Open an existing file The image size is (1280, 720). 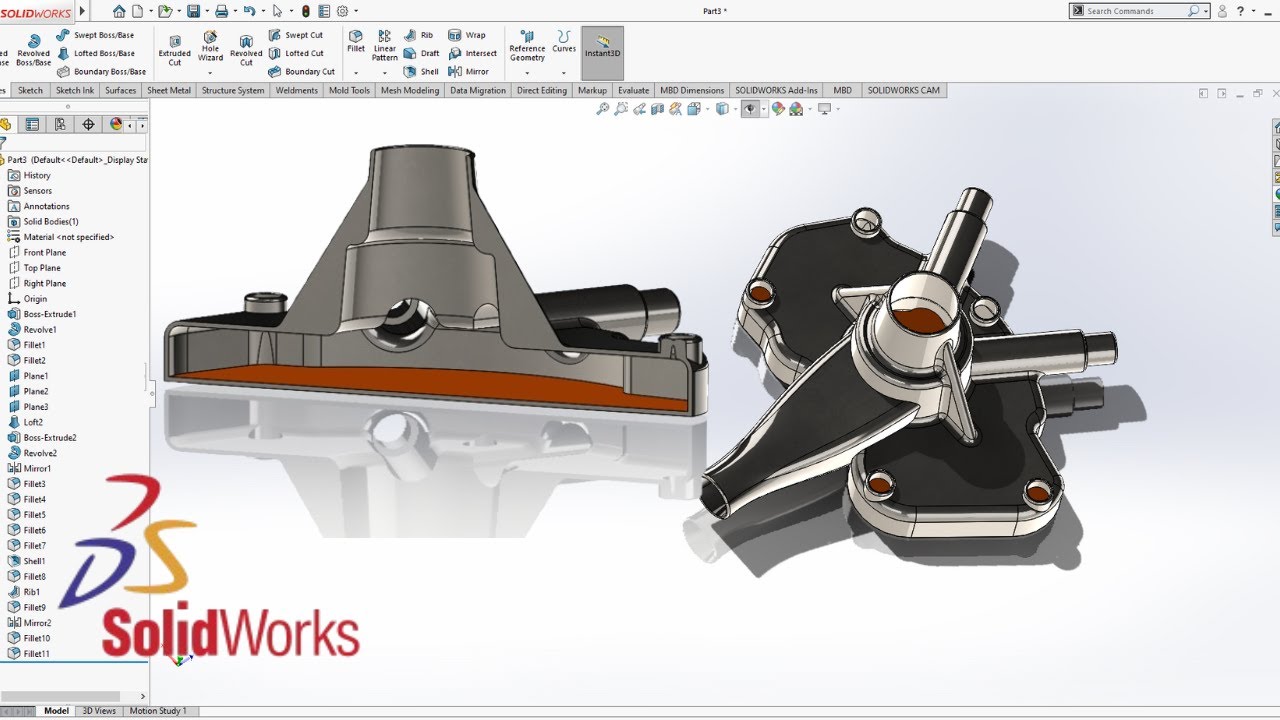[x=163, y=11]
